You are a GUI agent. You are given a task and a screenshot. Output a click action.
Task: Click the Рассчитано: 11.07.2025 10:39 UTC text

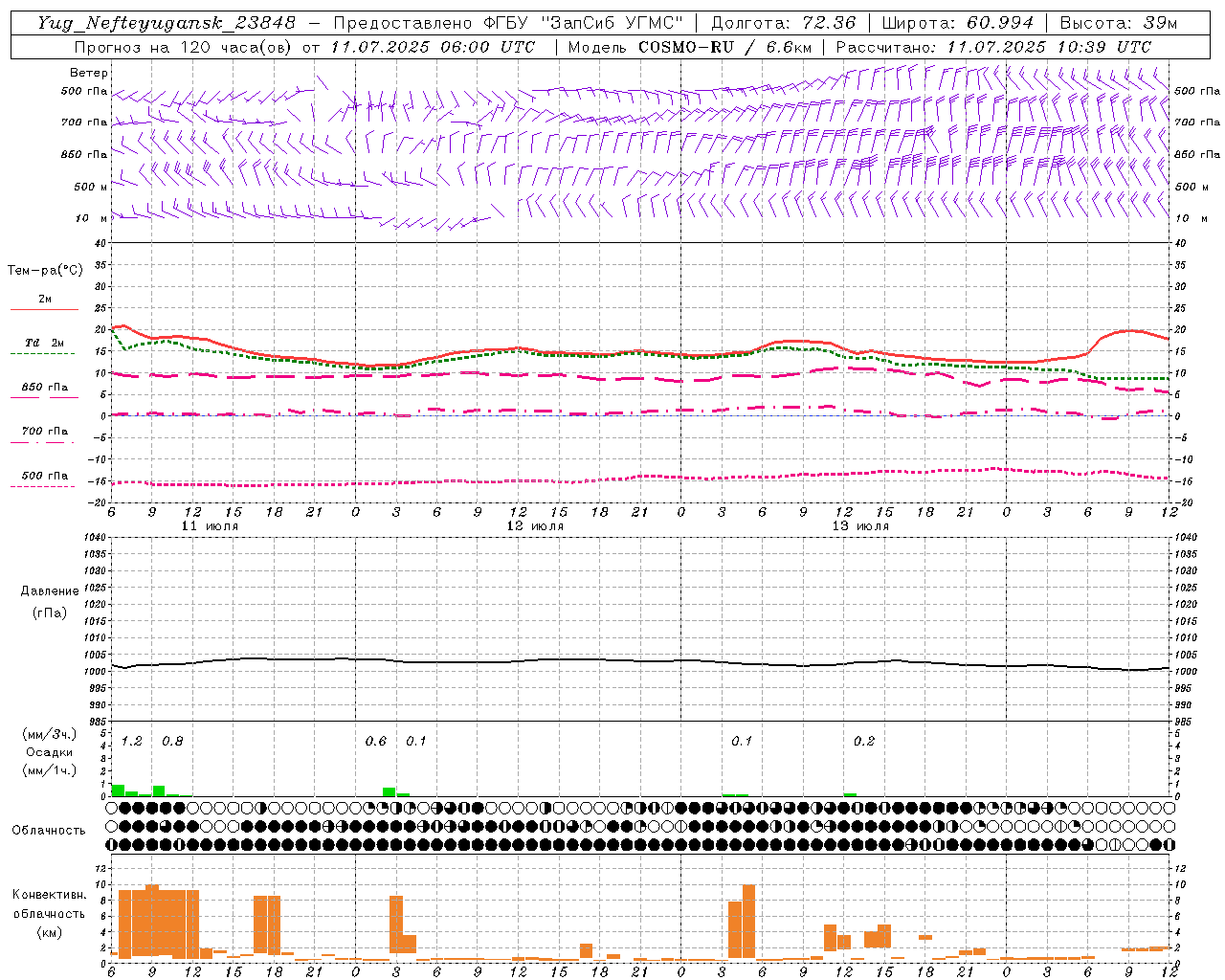[x=993, y=47]
